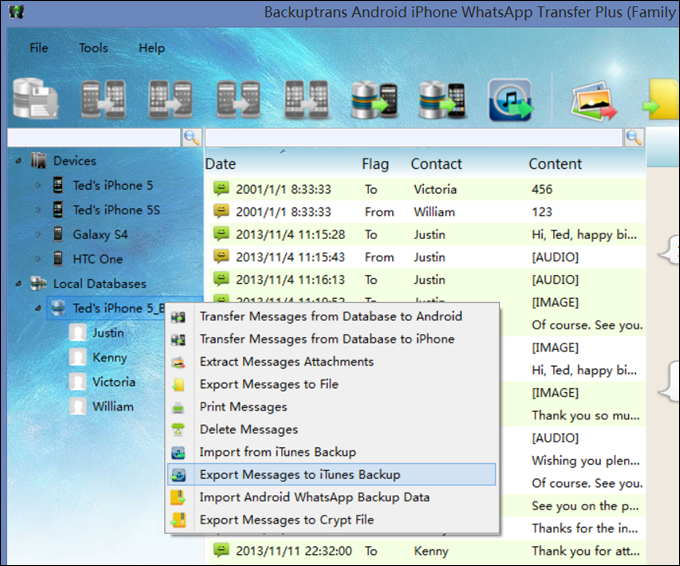This screenshot has width=680, height=566.
Task: Choose Export Messages to Crypt File
Action: [331, 520]
